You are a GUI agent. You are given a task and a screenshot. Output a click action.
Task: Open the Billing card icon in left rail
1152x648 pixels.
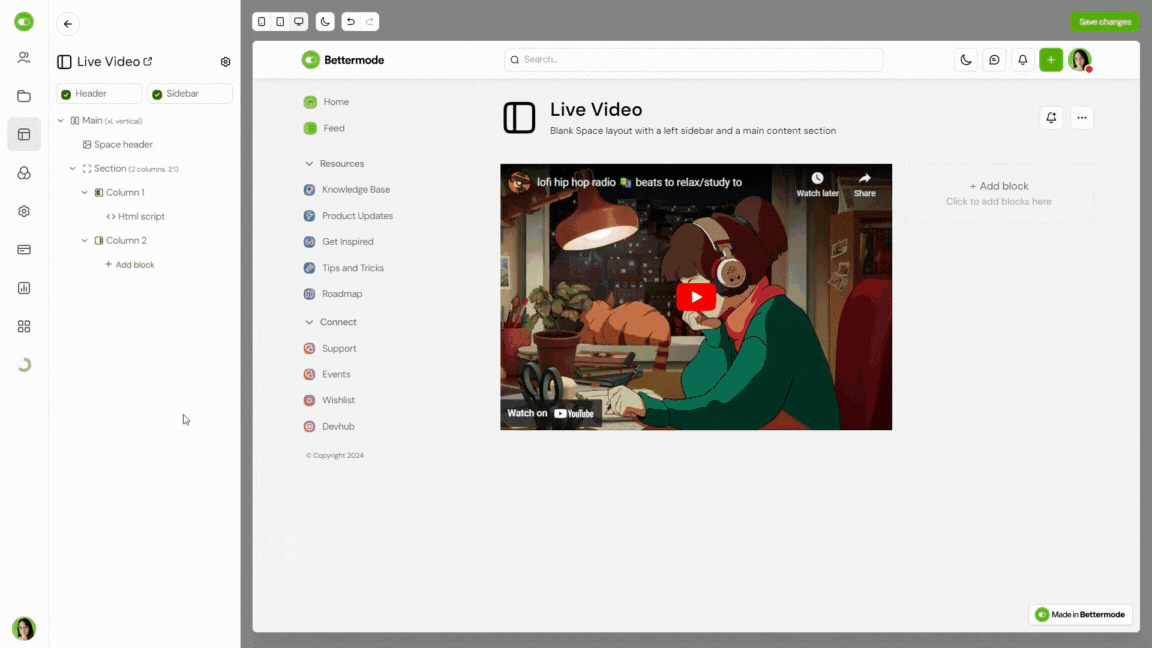24,250
